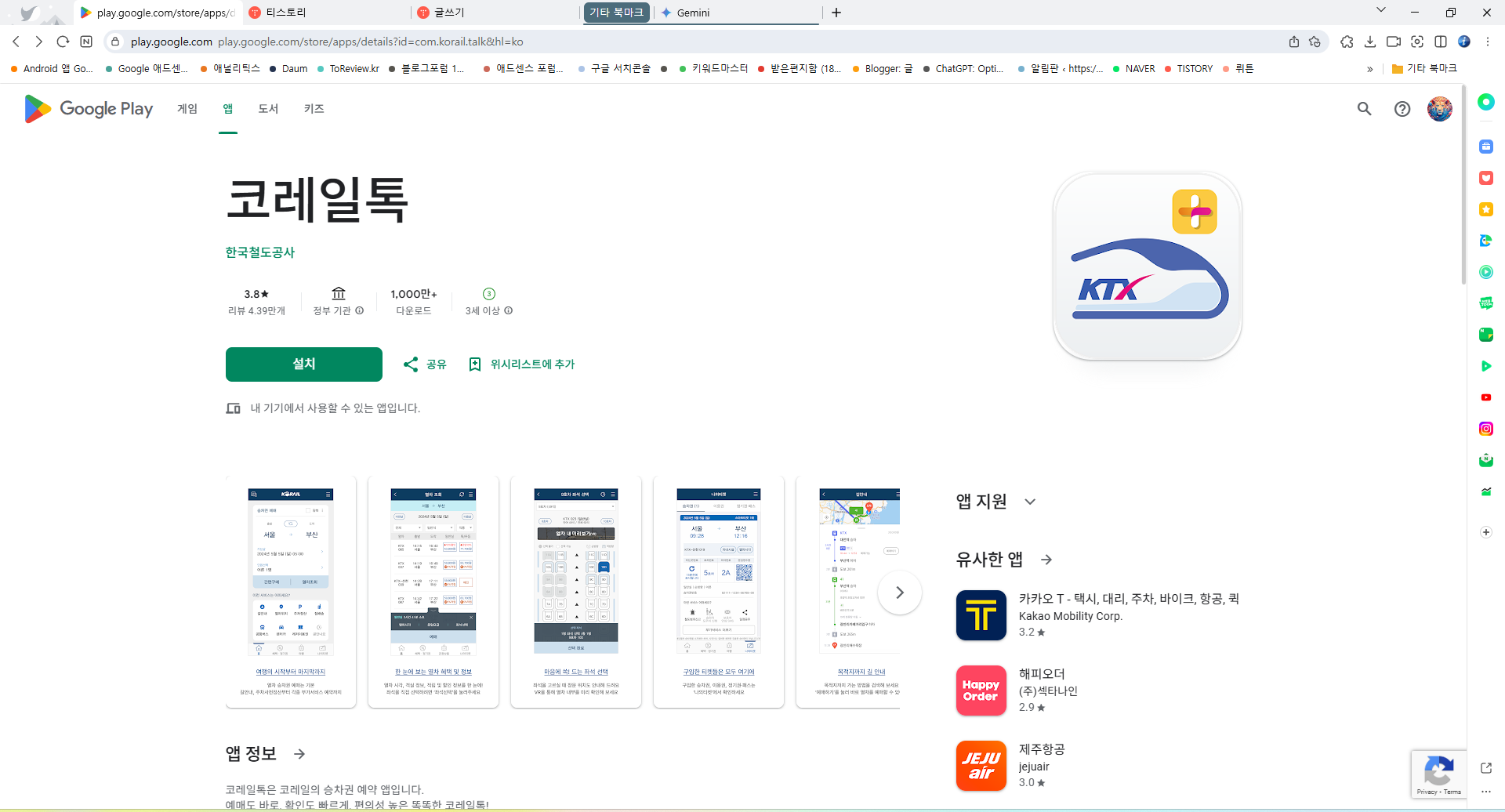Switch to the 게임 tab
Viewport: 1505px width, 812px height.
point(187,109)
